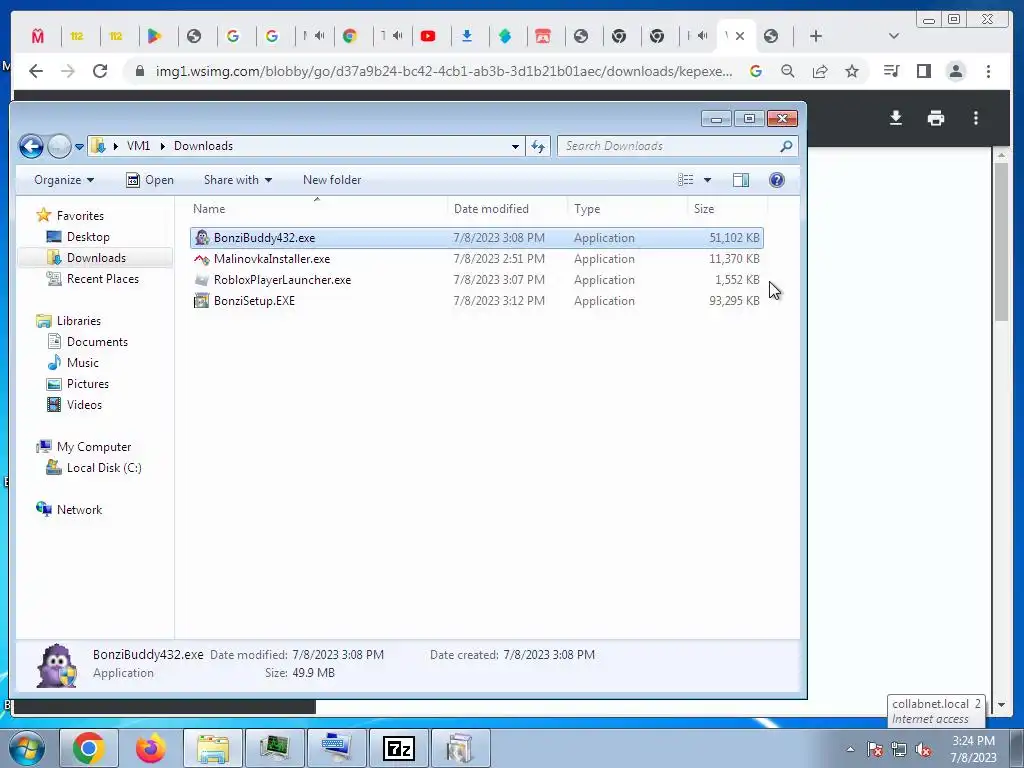
Task: Open the recent locations arrow beside Forward
Action: [79, 146]
